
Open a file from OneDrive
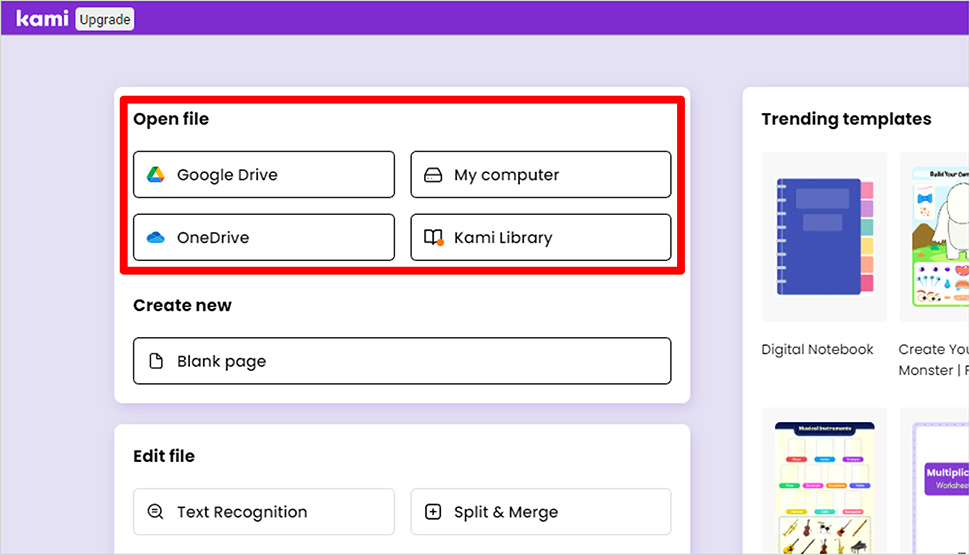(264, 237)
